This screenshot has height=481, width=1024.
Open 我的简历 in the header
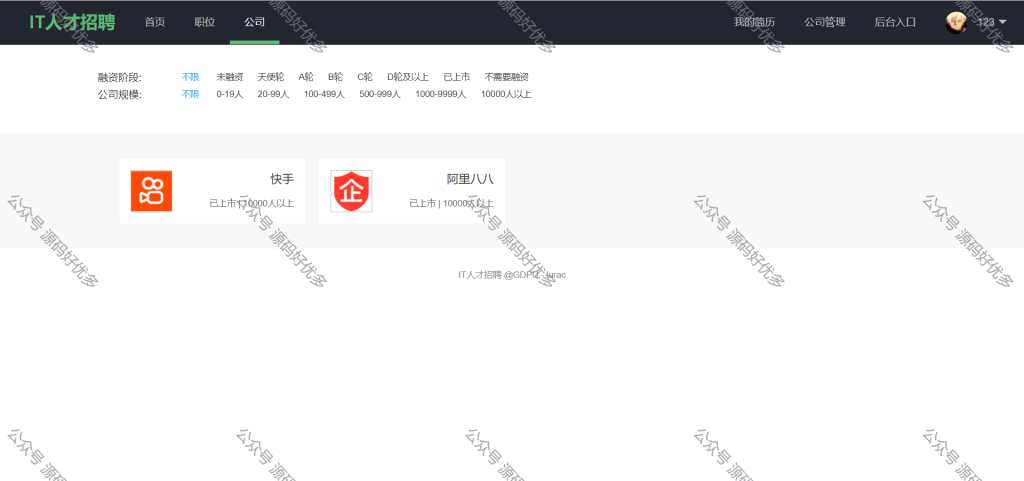754,22
